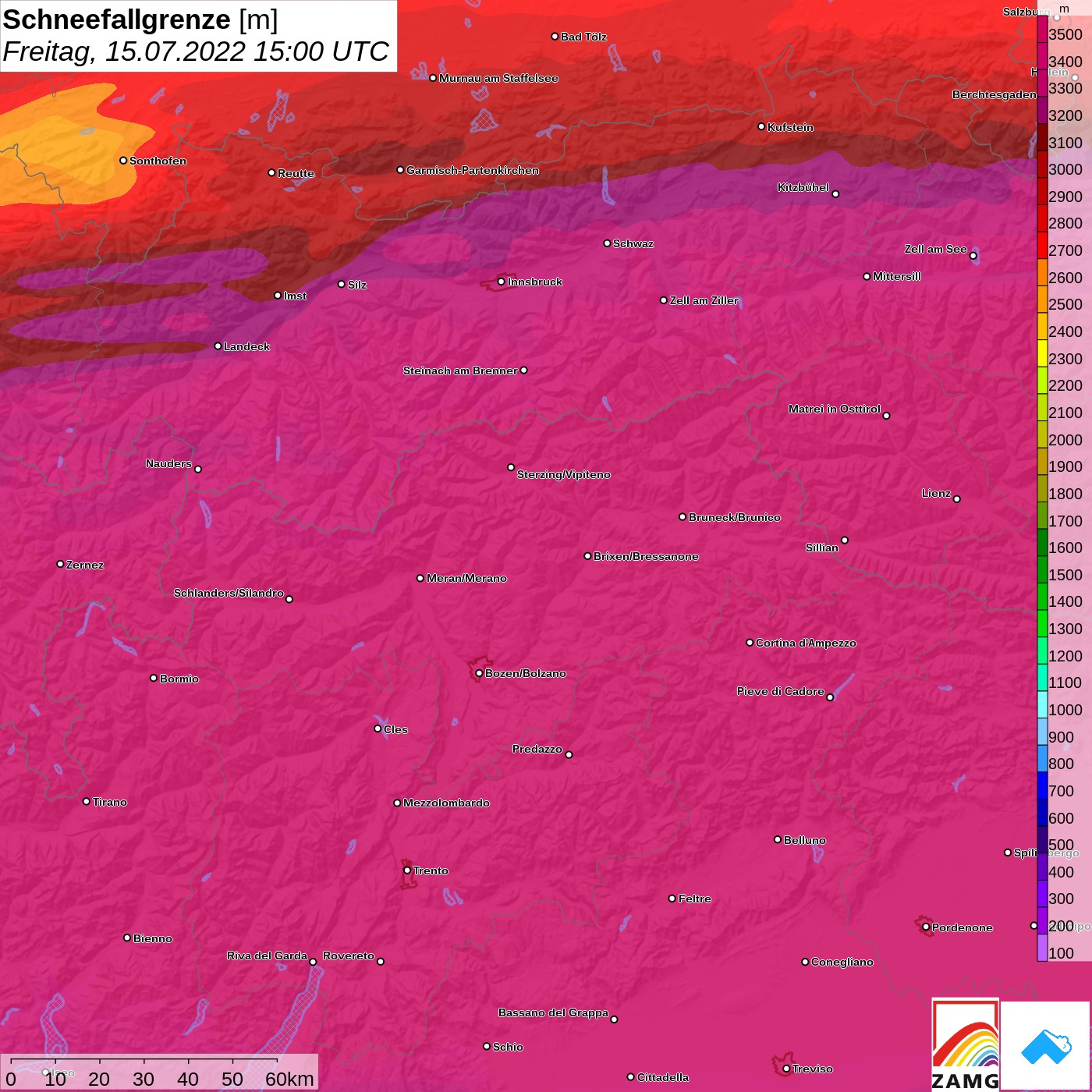The width and height of the screenshot is (1092, 1092).
Task: Click the Schneefallgrenze title text
Action: click(x=117, y=19)
